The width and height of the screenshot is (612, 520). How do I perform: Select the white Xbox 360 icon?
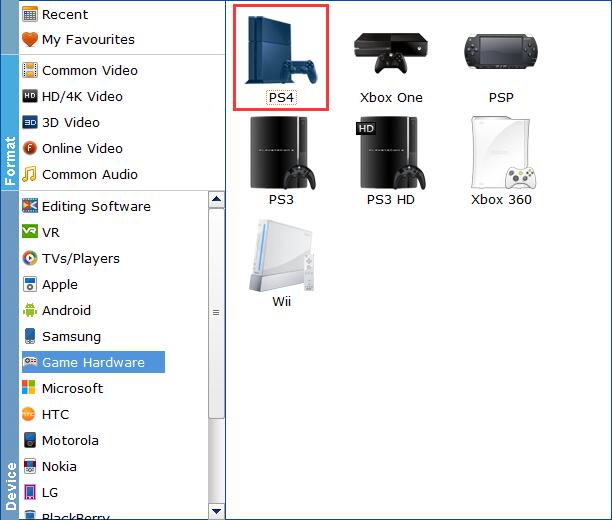[x=503, y=153]
